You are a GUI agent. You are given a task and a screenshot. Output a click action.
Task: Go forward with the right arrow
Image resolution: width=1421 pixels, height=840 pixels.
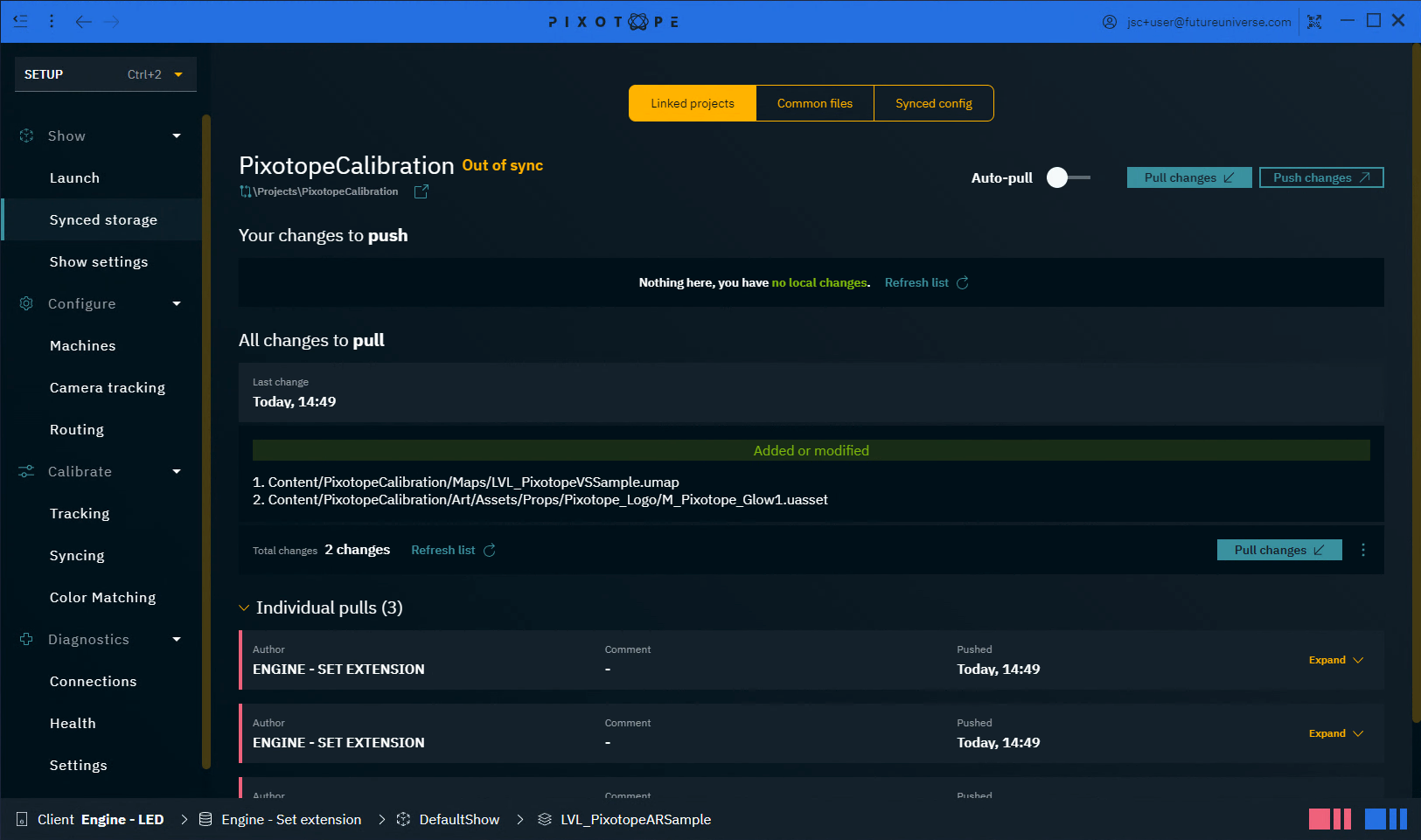click(112, 21)
